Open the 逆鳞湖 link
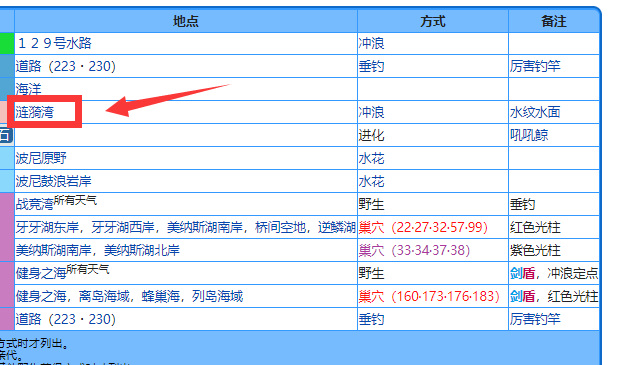 click(x=337, y=227)
